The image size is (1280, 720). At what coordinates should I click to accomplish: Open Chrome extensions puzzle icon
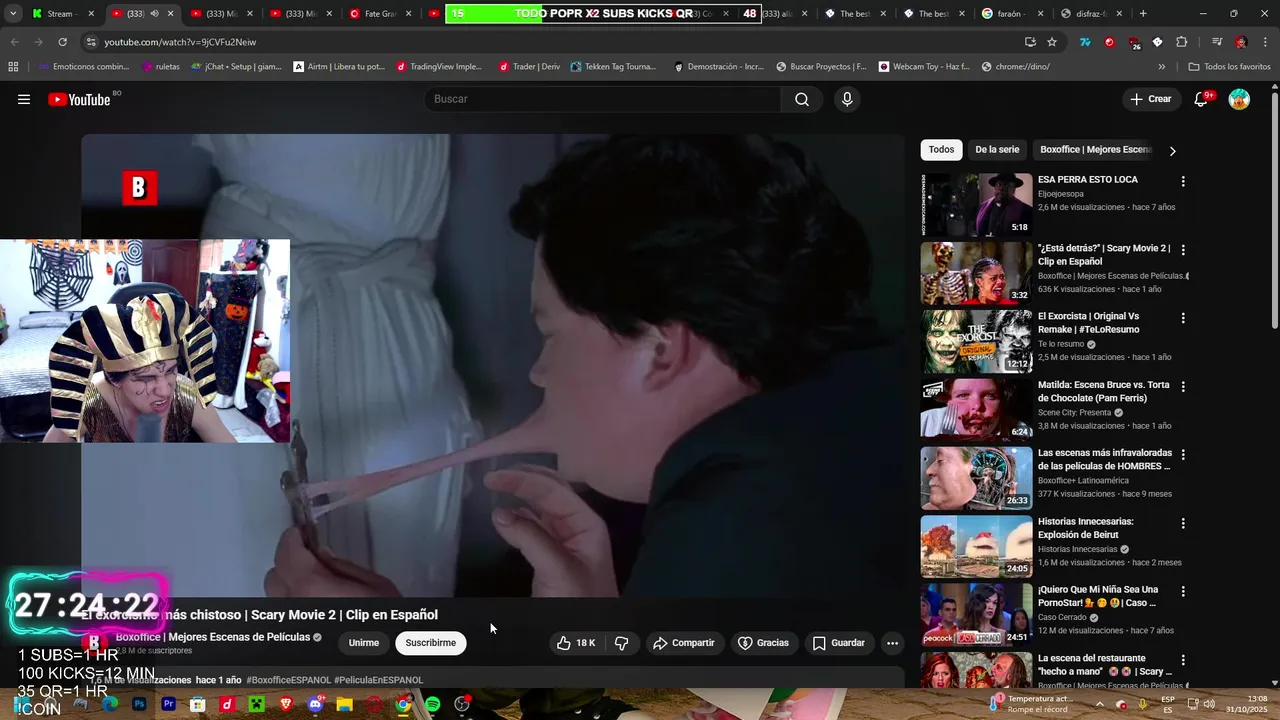pyautogui.click(x=1181, y=42)
